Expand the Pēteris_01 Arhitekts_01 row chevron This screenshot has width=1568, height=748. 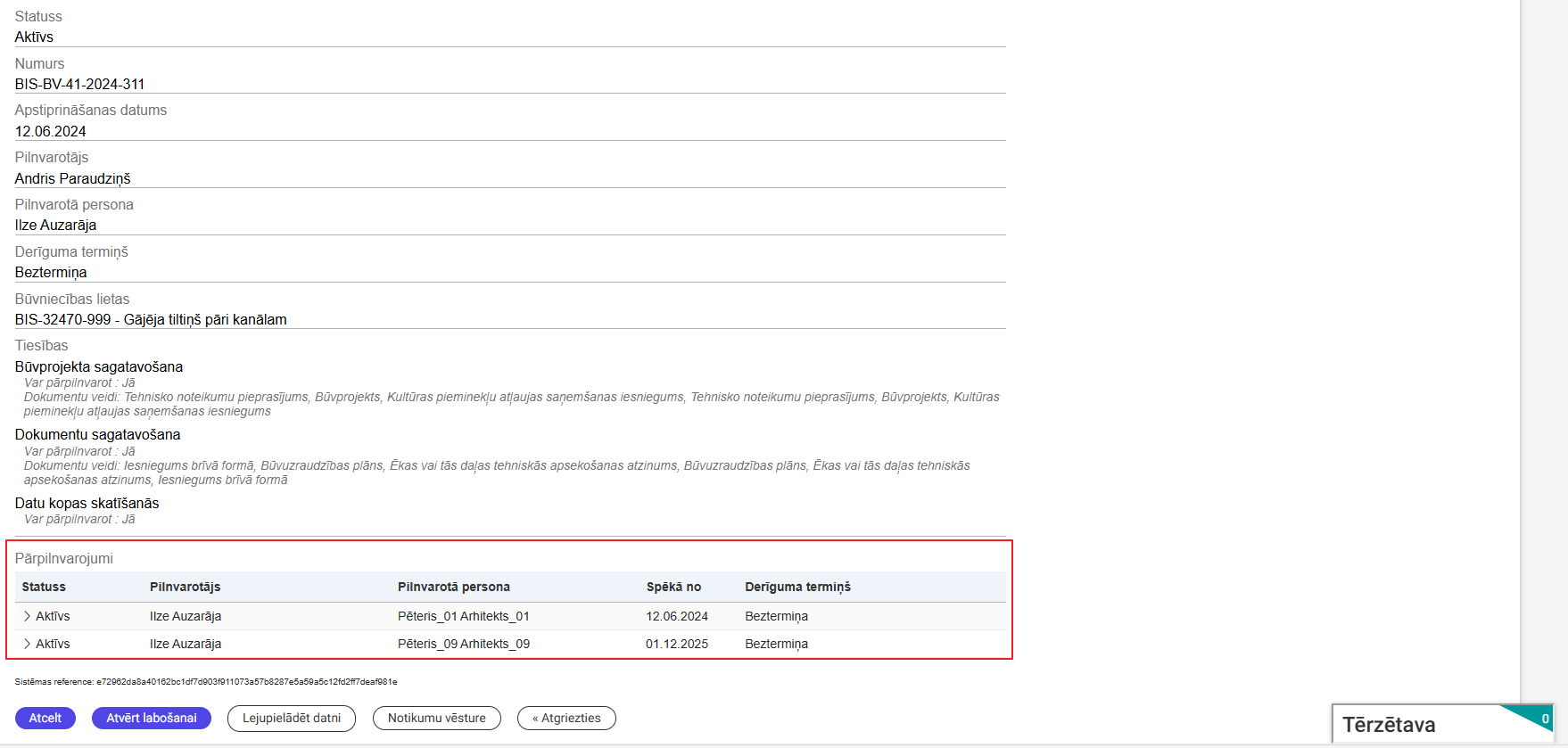(x=27, y=616)
